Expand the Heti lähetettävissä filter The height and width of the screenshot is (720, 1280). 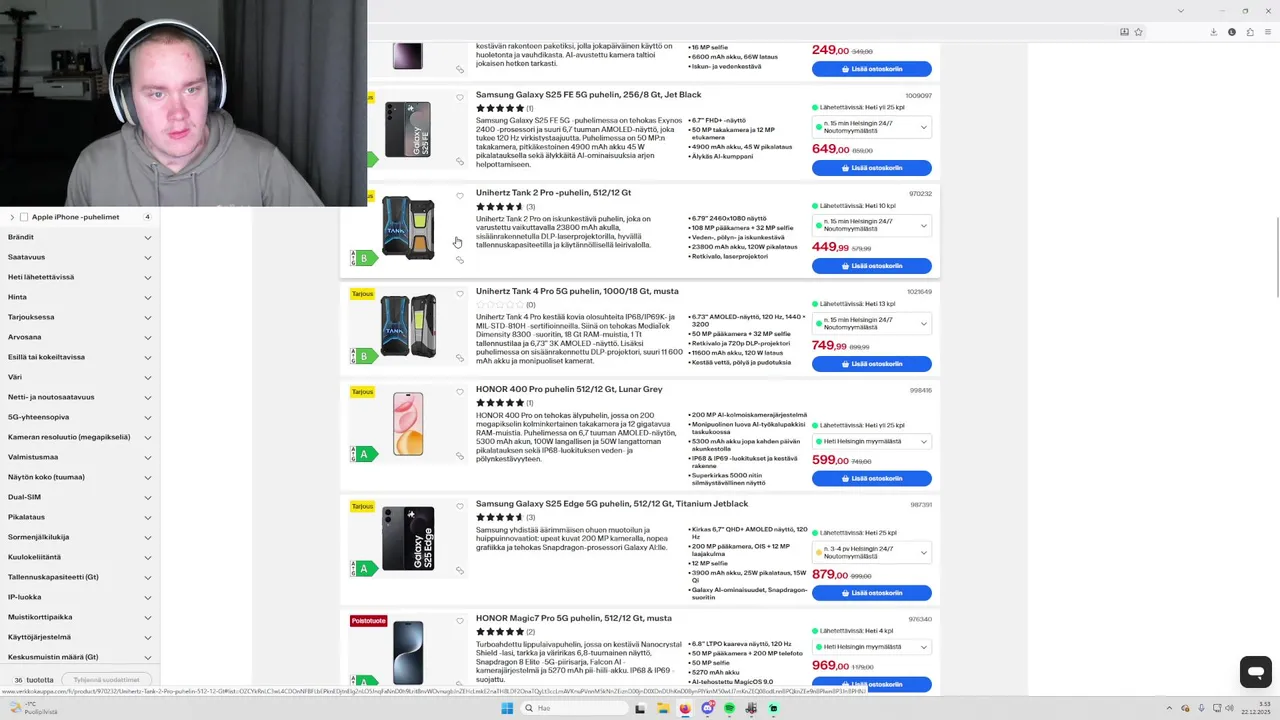[x=80, y=277]
